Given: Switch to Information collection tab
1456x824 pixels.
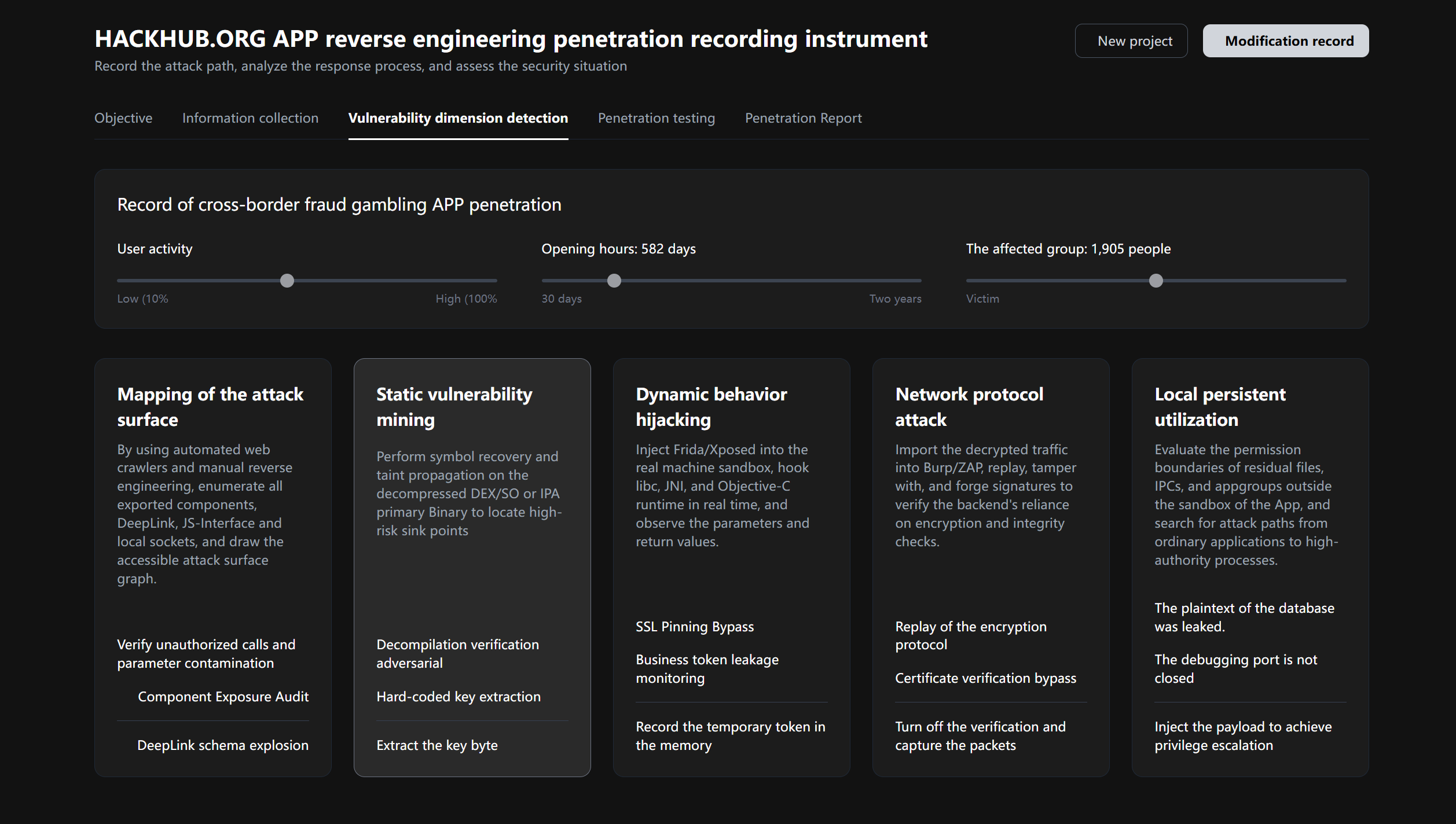Looking at the screenshot, I should [250, 118].
